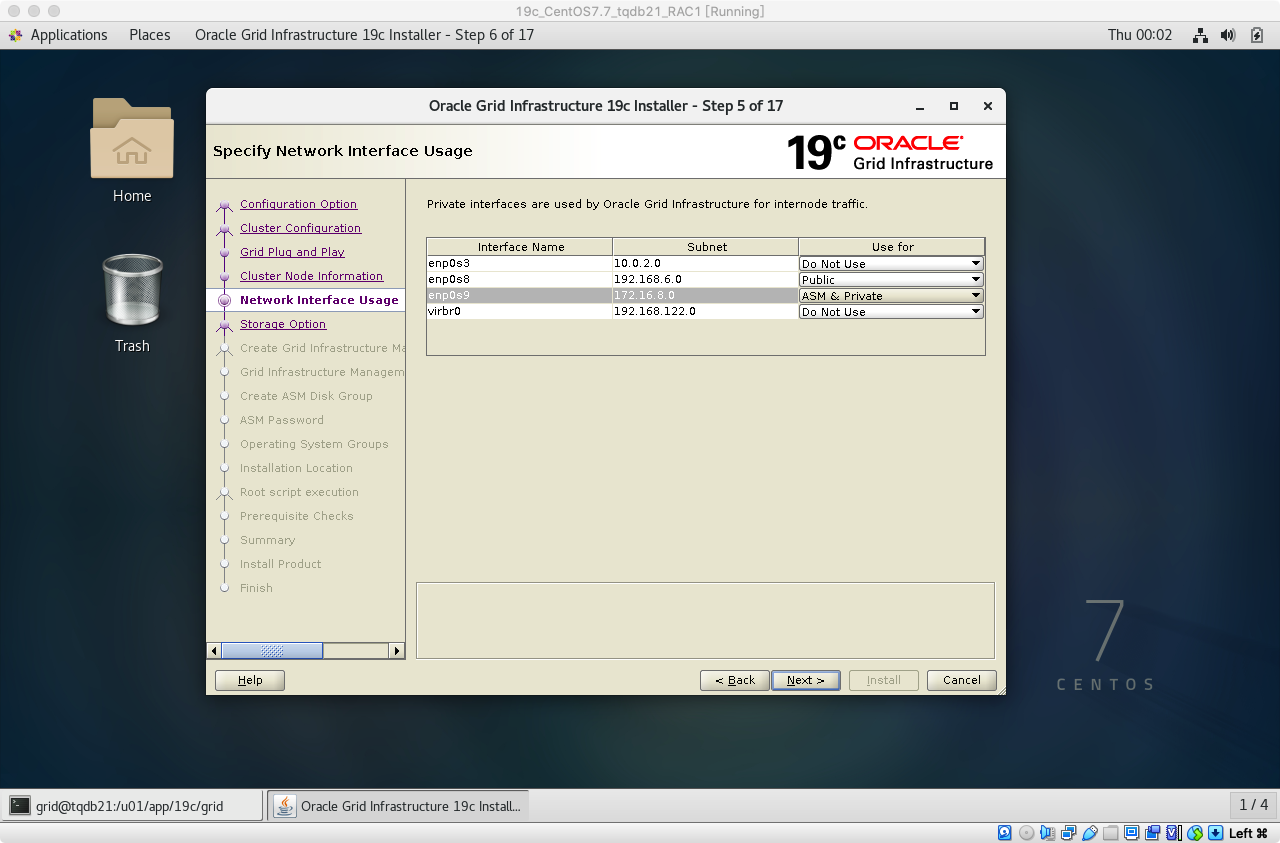Click sidebar scroll left arrow
Image resolution: width=1280 pixels, height=843 pixels.
click(x=214, y=650)
